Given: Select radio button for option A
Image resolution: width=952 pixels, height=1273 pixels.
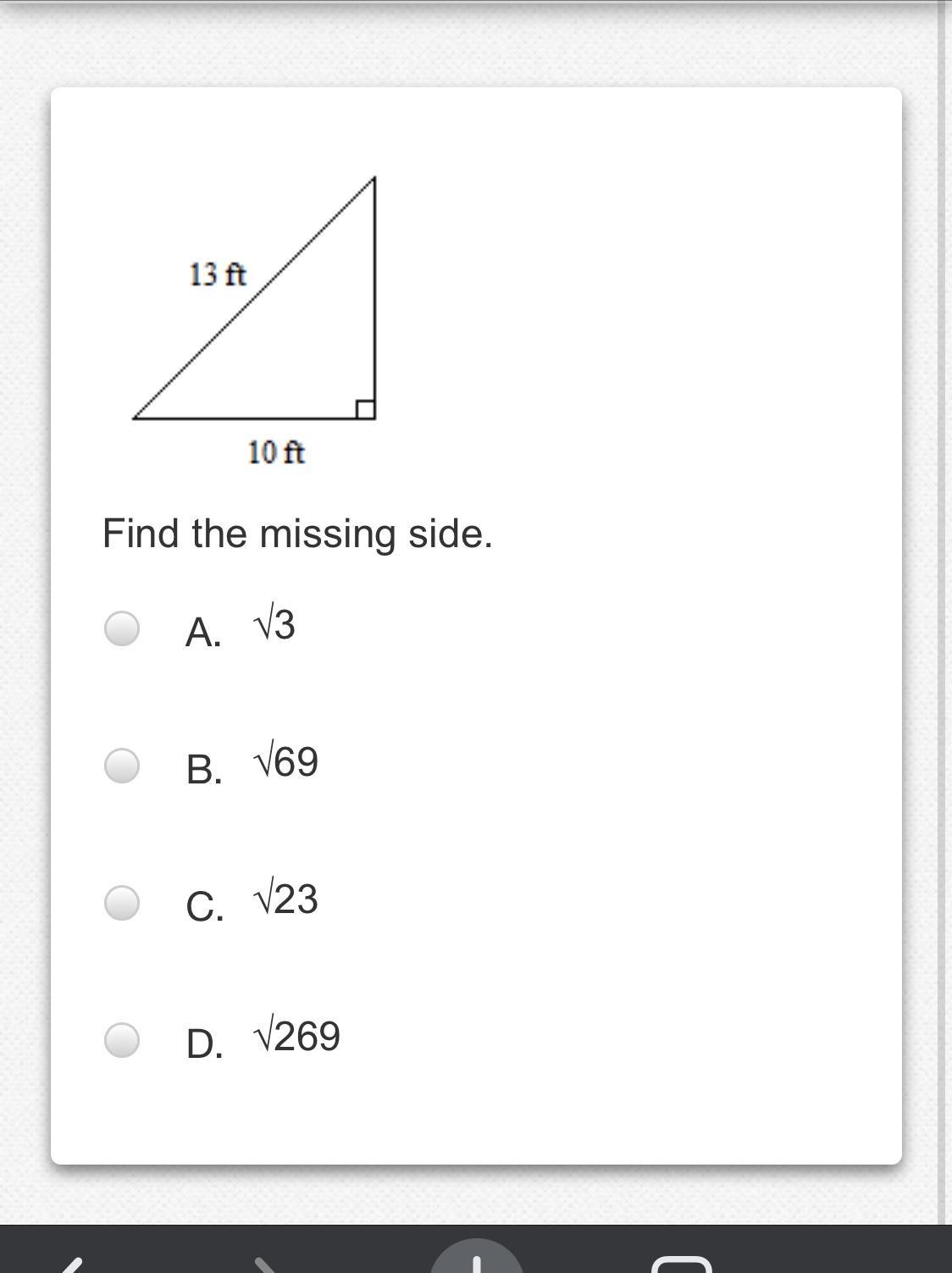Looking at the screenshot, I should [x=122, y=628].
